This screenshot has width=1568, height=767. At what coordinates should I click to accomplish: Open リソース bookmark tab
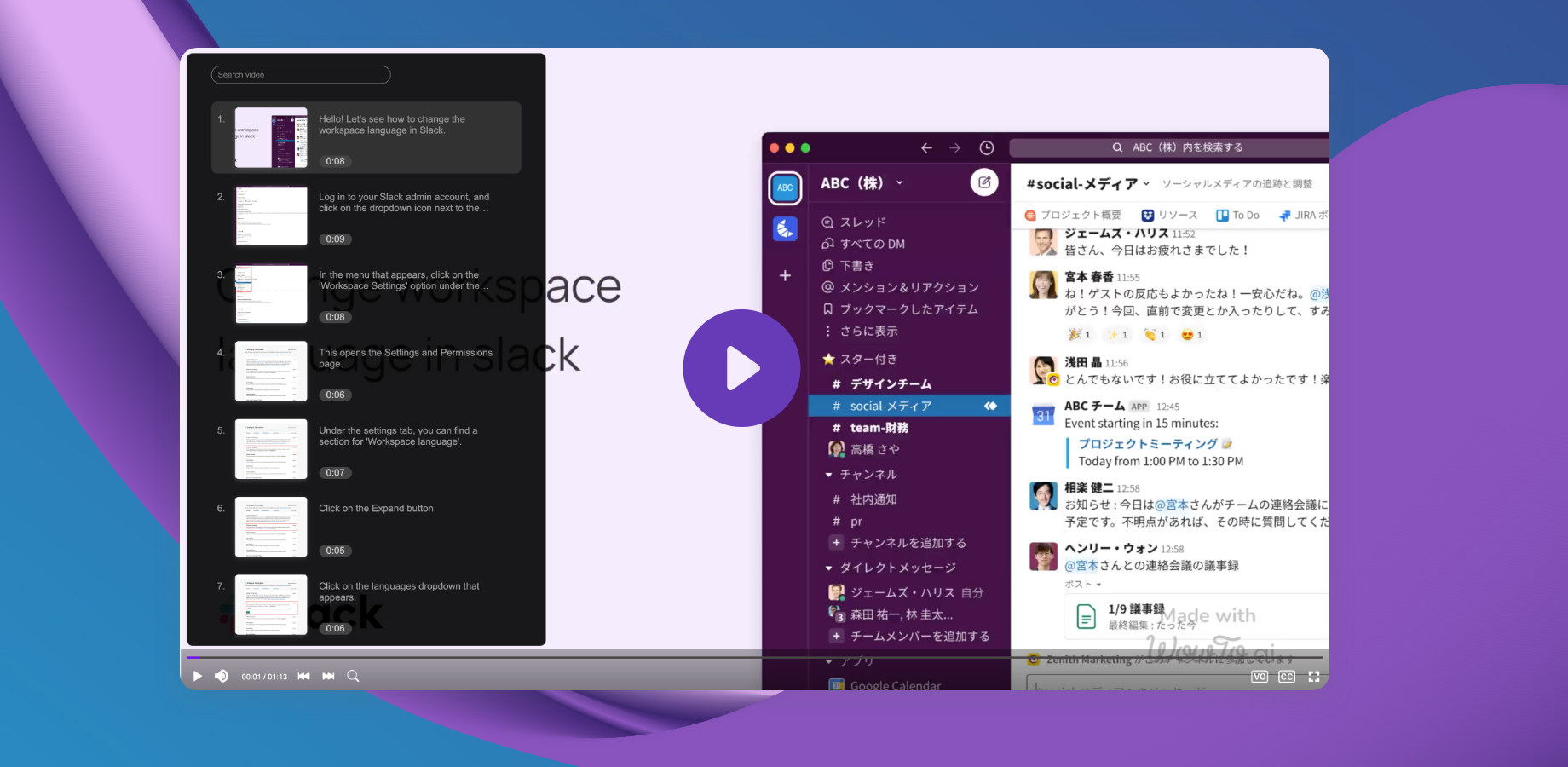click(1169, 216)
